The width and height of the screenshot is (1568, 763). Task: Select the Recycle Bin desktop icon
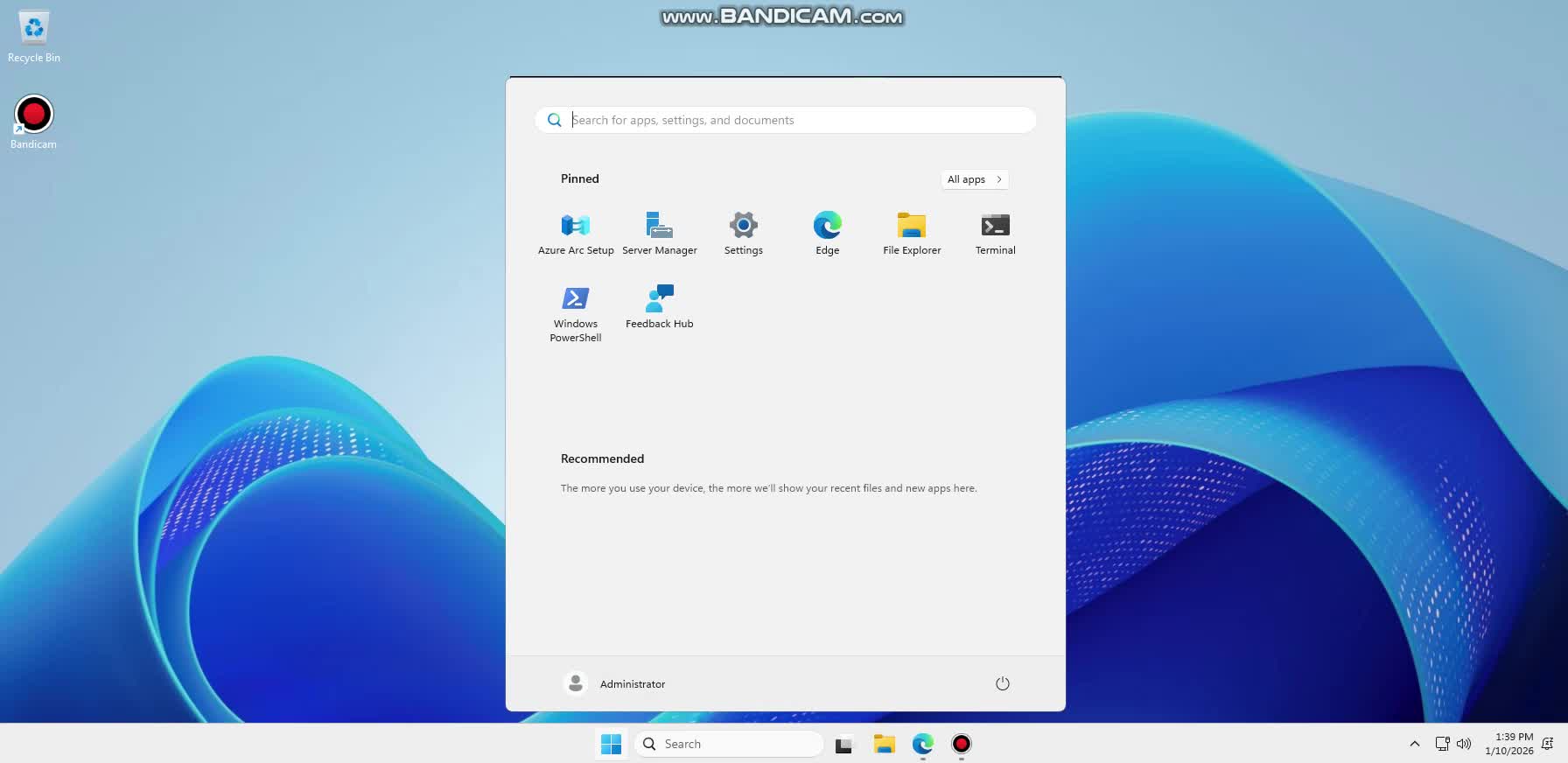click(x=34, y=37)
